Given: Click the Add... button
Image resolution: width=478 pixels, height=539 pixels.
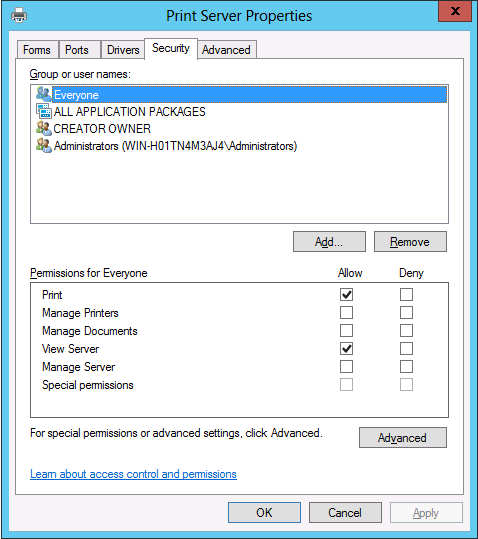Looking at the screenshot, I should (329, 242).
